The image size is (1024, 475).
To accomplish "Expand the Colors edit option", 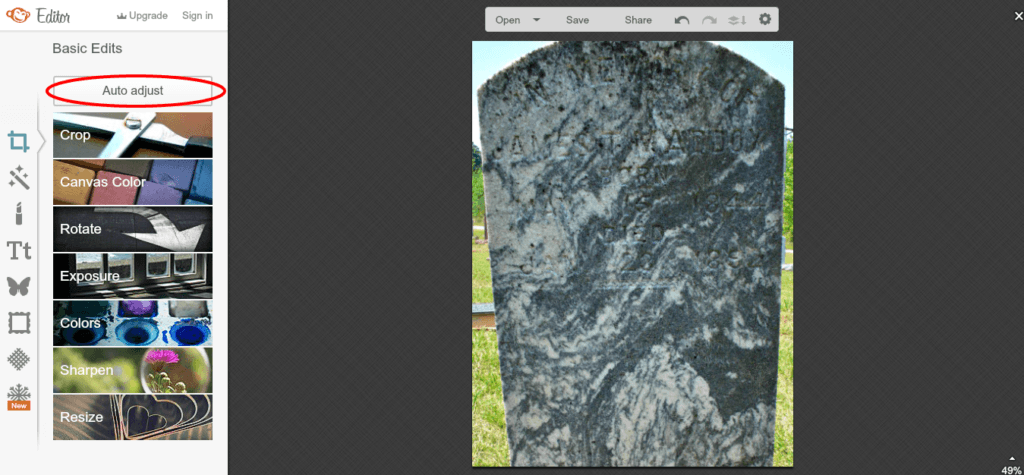I will coord(132,323).
